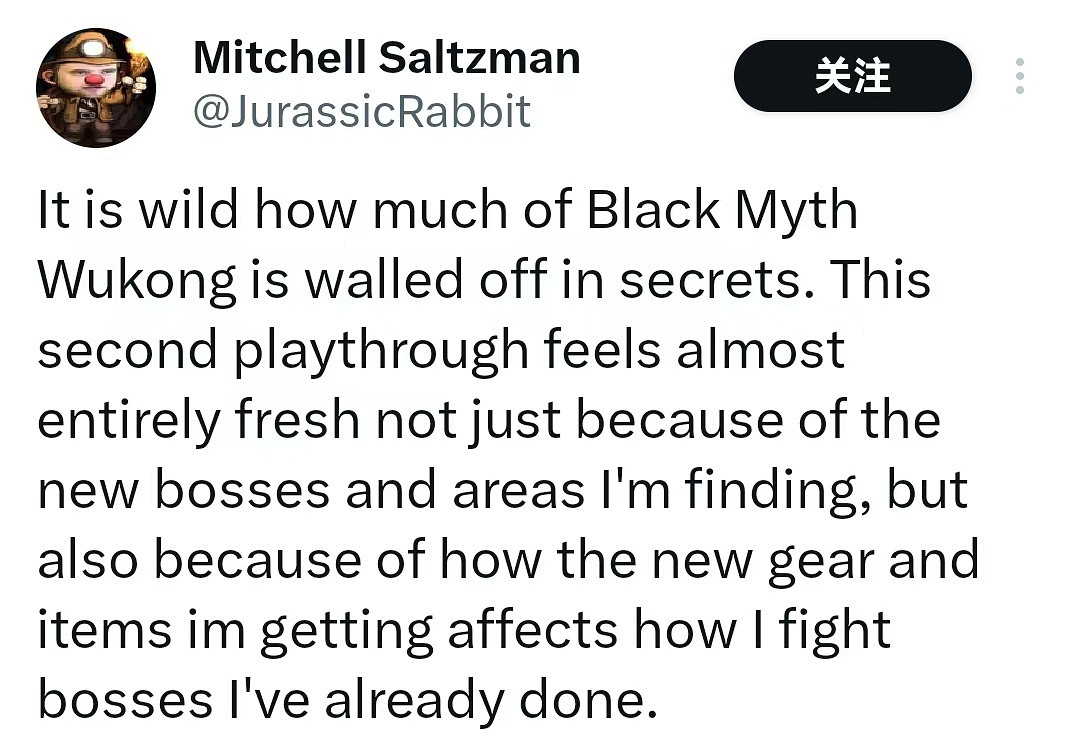This screenshot has width=1080, height=742.
Task: Click the words "Black Myth" in the tweet
Action: click(722, 212)
